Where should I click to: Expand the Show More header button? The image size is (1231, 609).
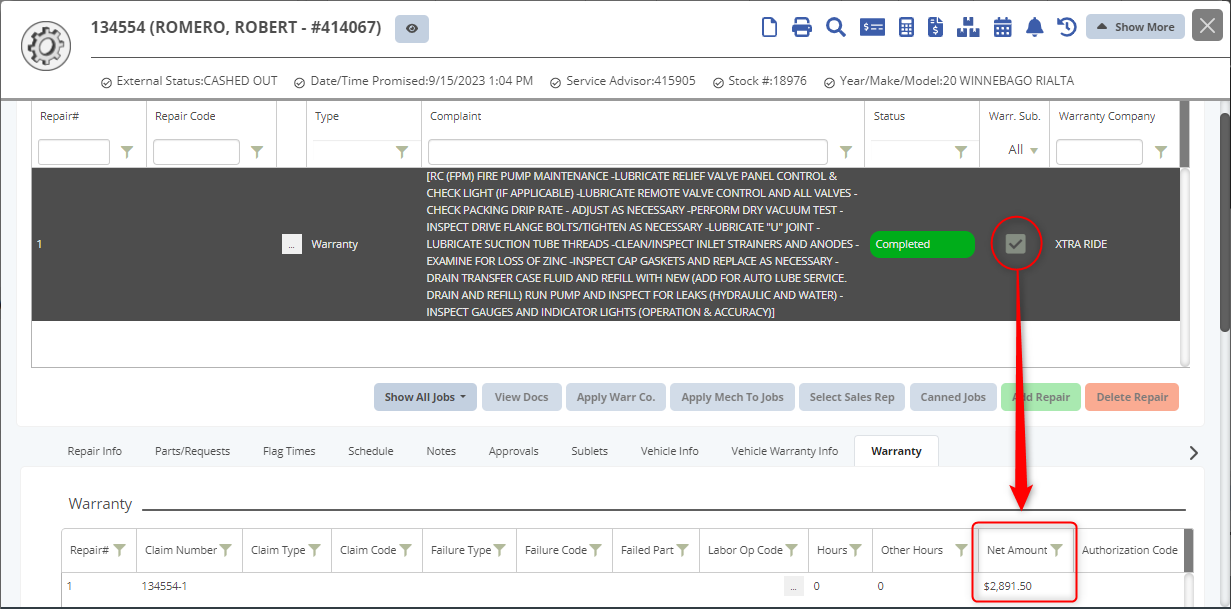pyautogui.click(x=1135, y=27)
